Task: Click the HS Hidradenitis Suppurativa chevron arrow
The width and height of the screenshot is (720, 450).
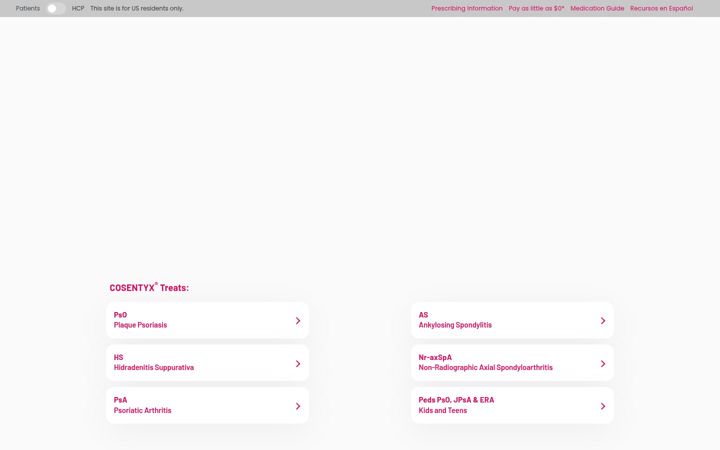Action: pyautogui.click(x=298, y=364)
